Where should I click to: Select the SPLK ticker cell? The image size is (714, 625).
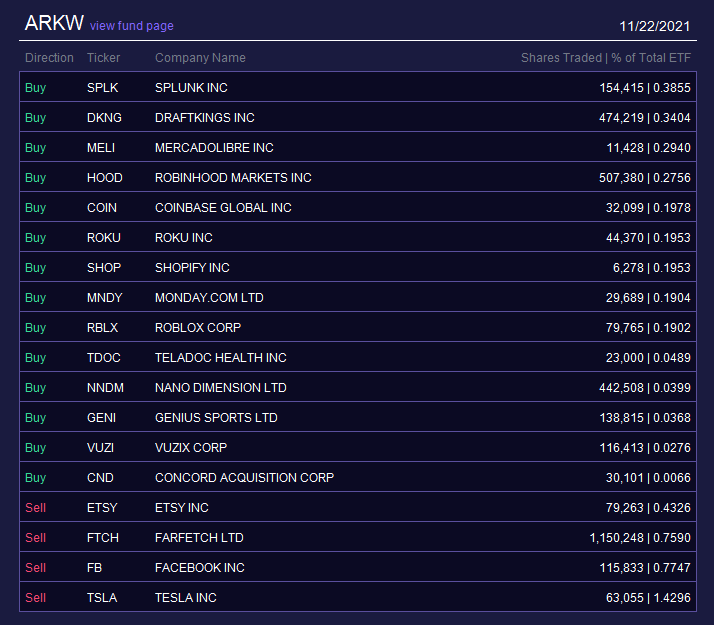tap(102, 87)
